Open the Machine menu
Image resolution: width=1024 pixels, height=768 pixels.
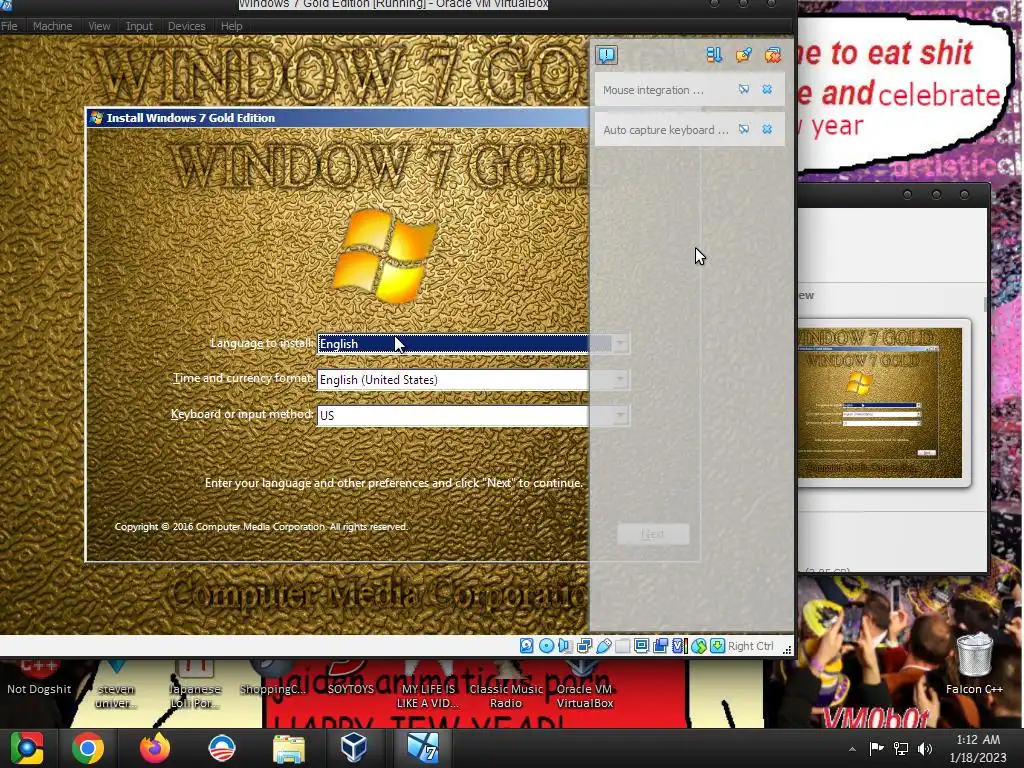coord(52,26)
